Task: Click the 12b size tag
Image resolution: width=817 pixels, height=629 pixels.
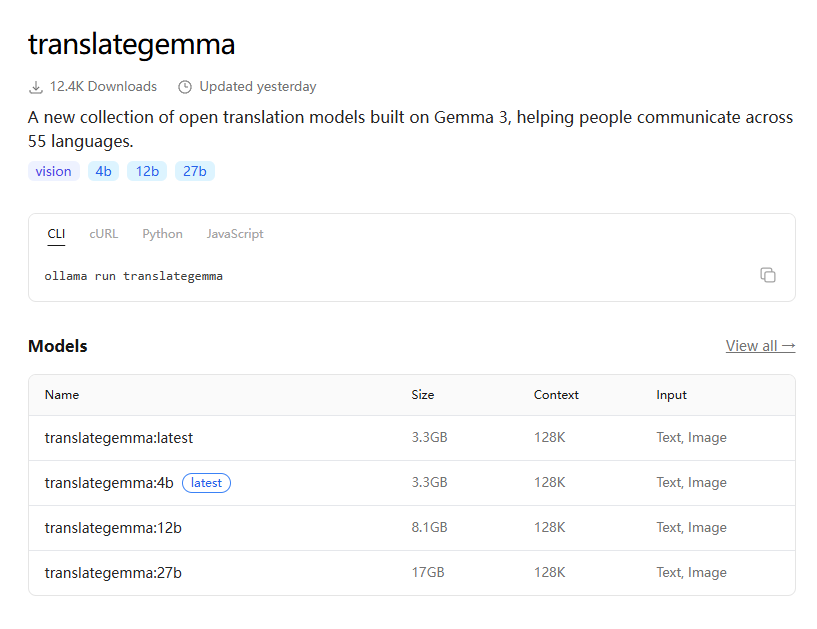Action: click(x=147, y=171)
